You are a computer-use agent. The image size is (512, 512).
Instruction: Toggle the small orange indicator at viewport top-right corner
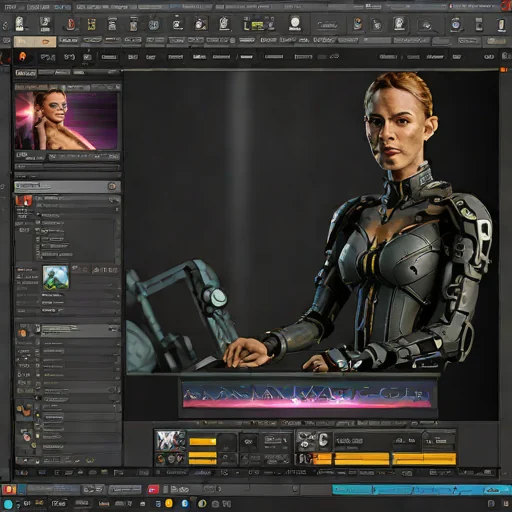(503, 69)
